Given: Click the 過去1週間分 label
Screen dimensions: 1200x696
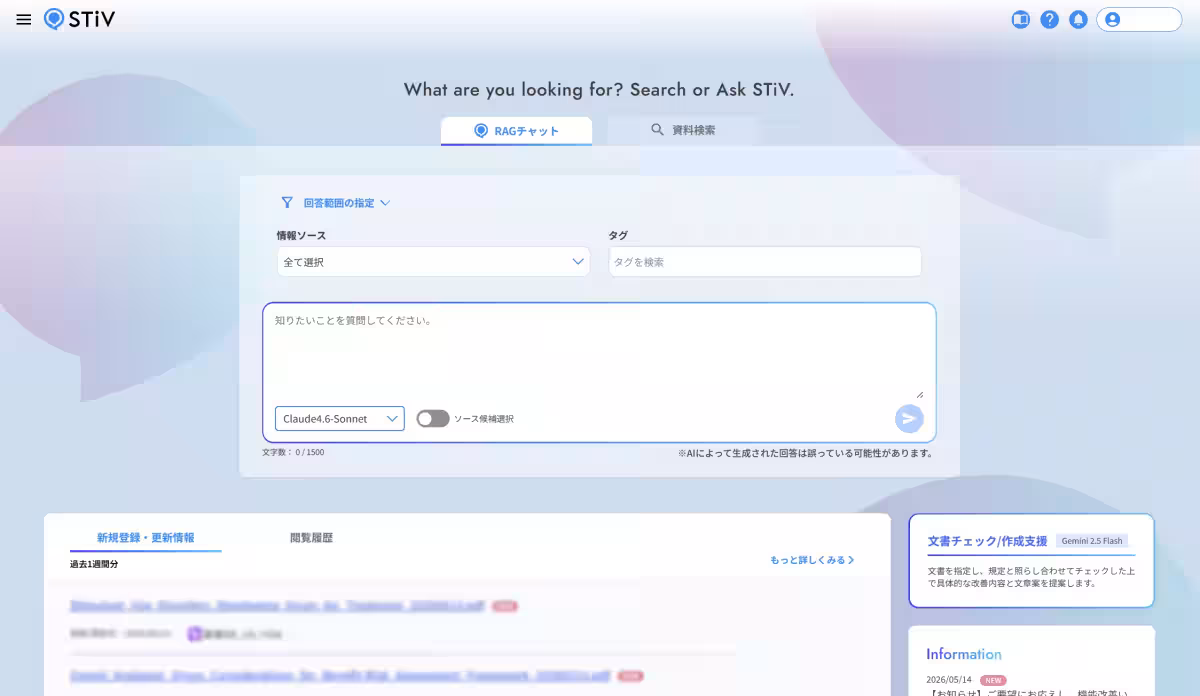Looking at the screenshot, I should 94,565.
